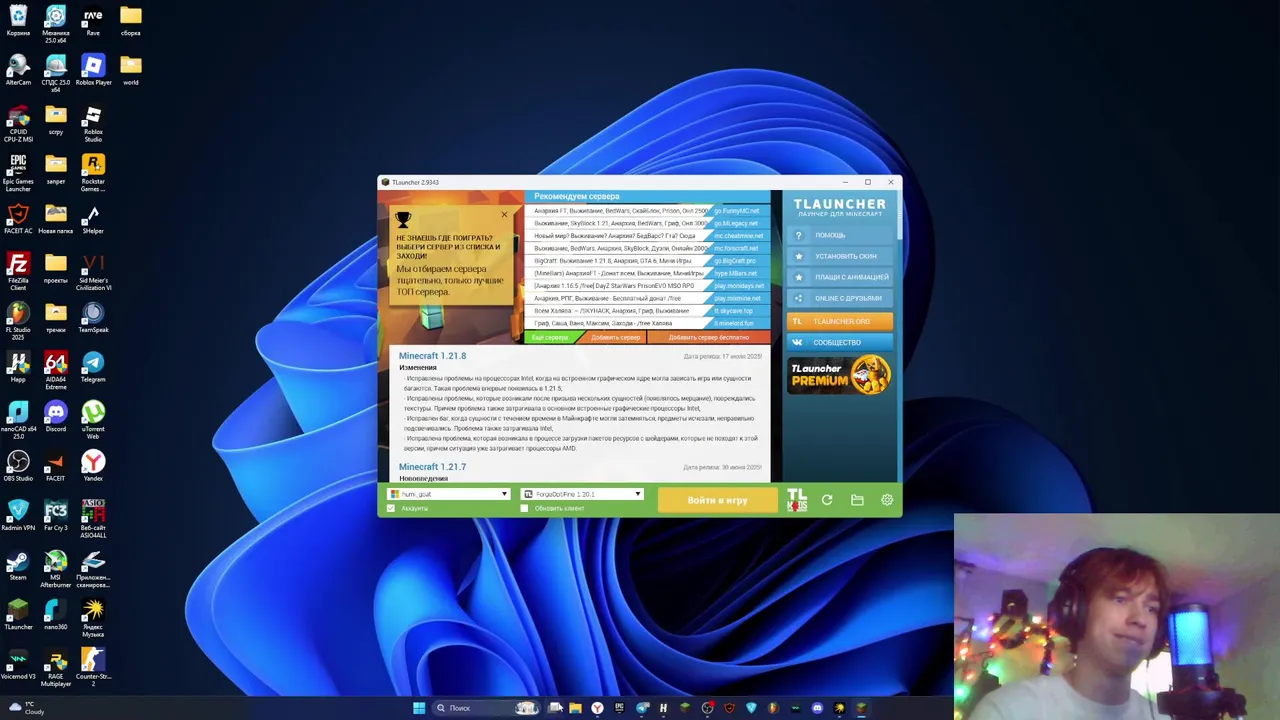Close the yellow server tip banner
Viewport: 1280px width, 720px height.
(504, 214)
